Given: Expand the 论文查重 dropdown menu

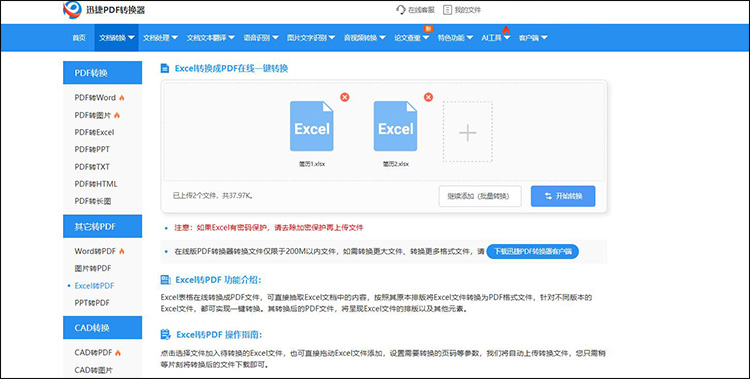Looking at the screenshot, I should pos(412,38).
